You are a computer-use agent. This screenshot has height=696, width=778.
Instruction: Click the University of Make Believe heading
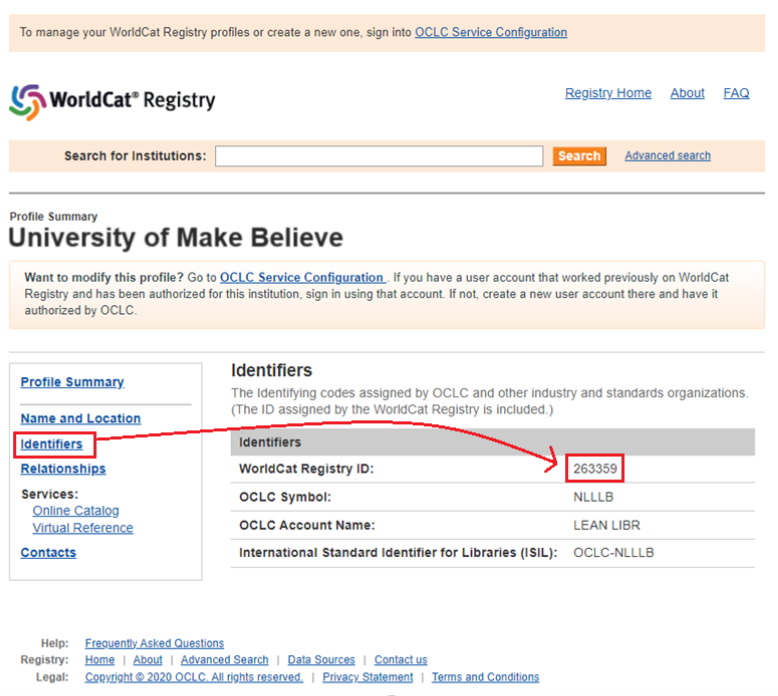(176, 237)
